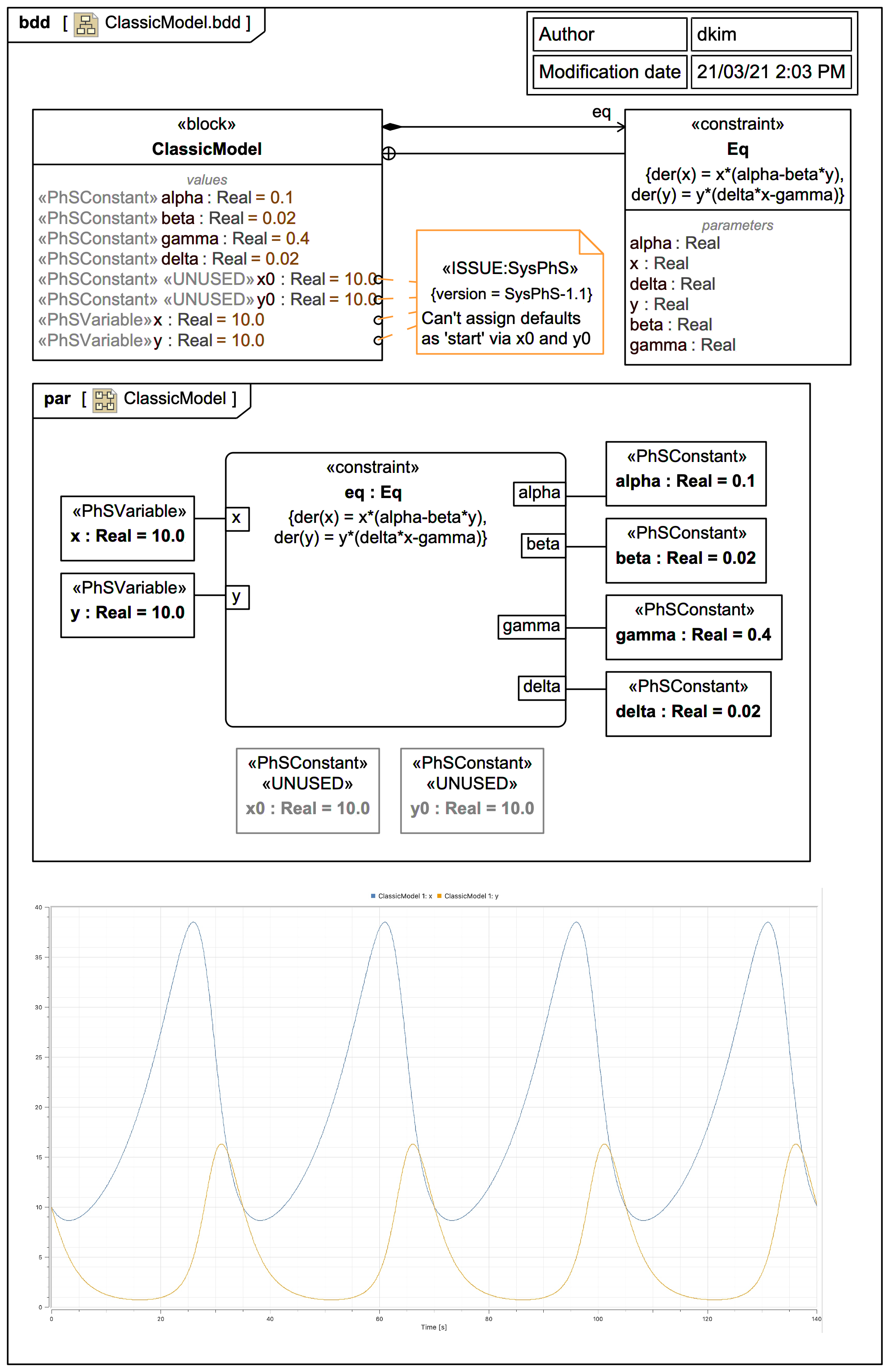Select the unused x0 constant box
Screen dimensions: 890x1372
tap(308, 790)
